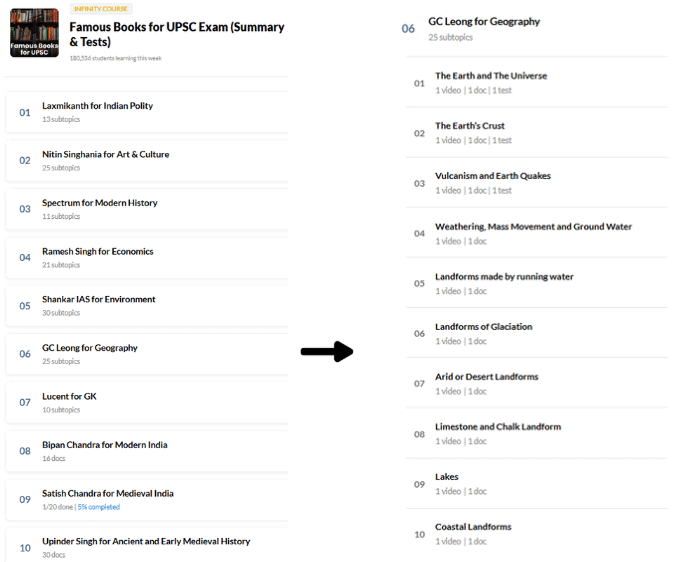This screenshot has width=675, height=562.
Task: Open Bipan Chandra for Modern India
Action: coord(147,451)
